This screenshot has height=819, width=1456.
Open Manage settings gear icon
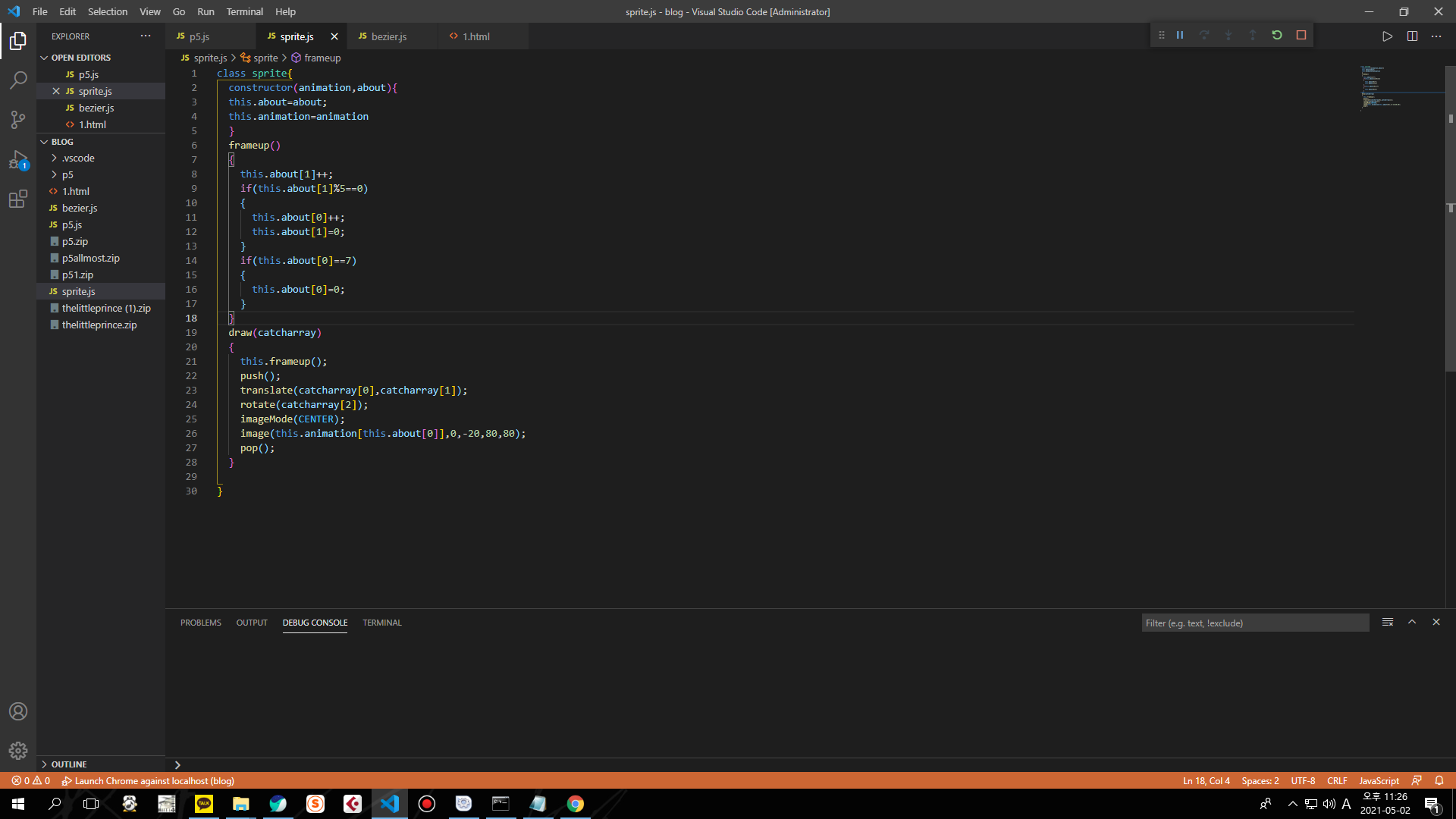[x=18, y=751]
